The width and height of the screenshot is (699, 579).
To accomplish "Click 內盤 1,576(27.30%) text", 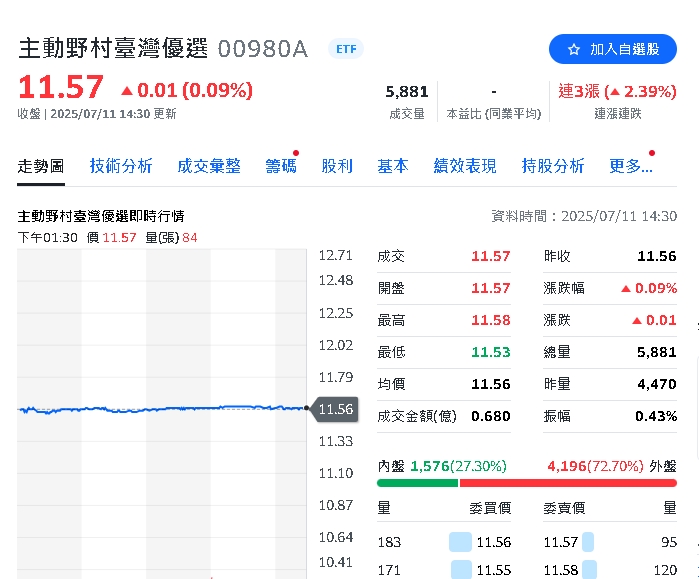I will [x=442, y=466].
